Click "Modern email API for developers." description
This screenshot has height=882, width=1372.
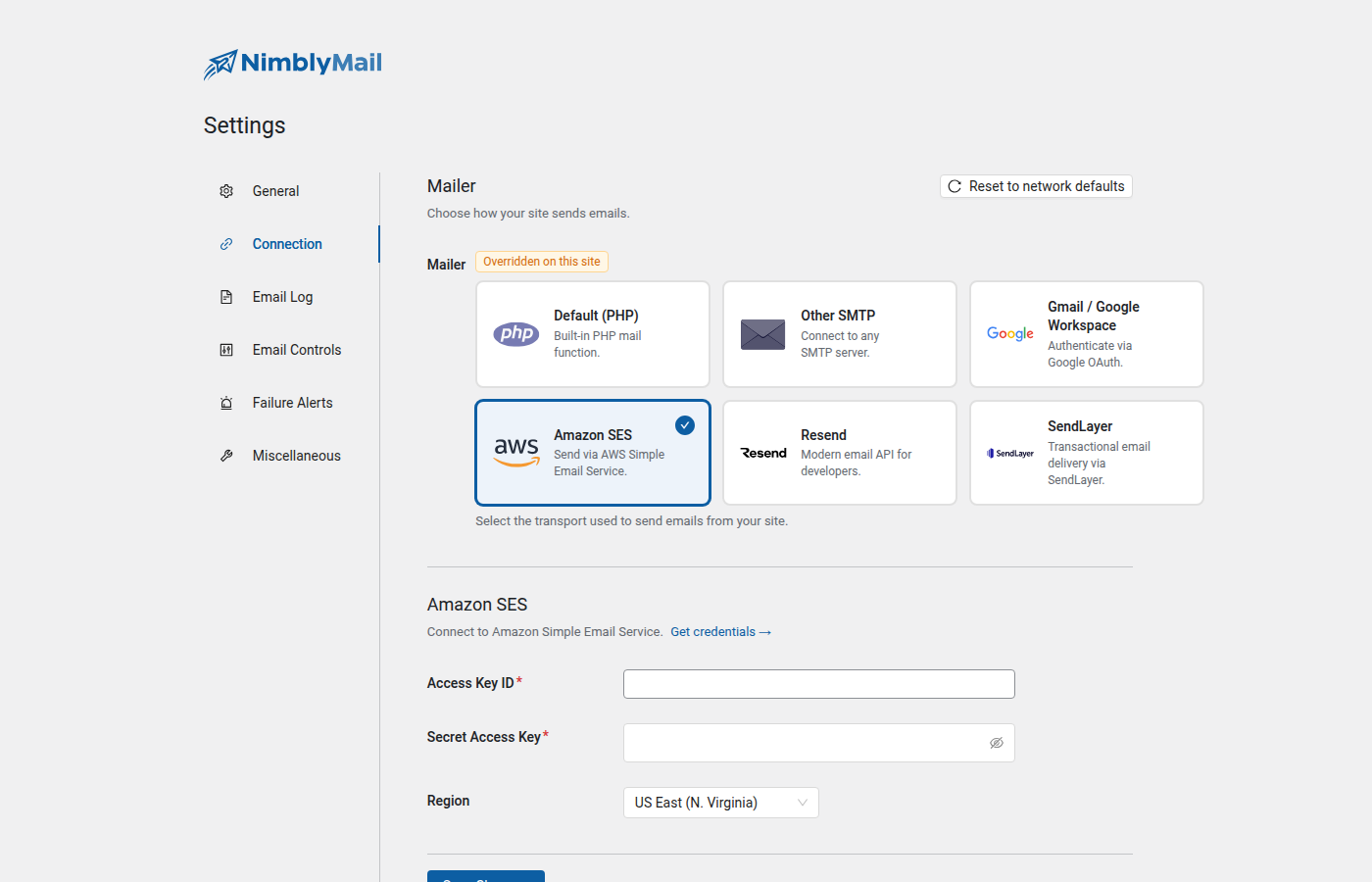coord(856,463)
